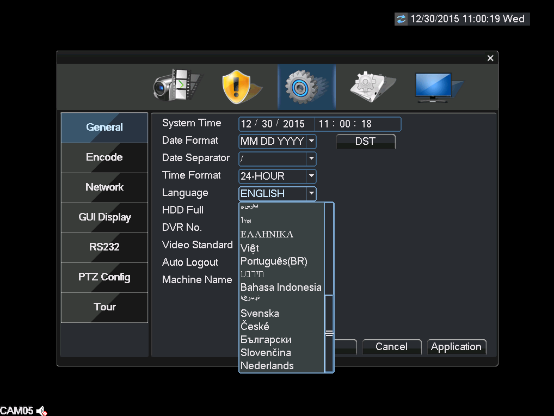
Task: Open the Time Format dropdown arrow
Action: pos(311,176)
